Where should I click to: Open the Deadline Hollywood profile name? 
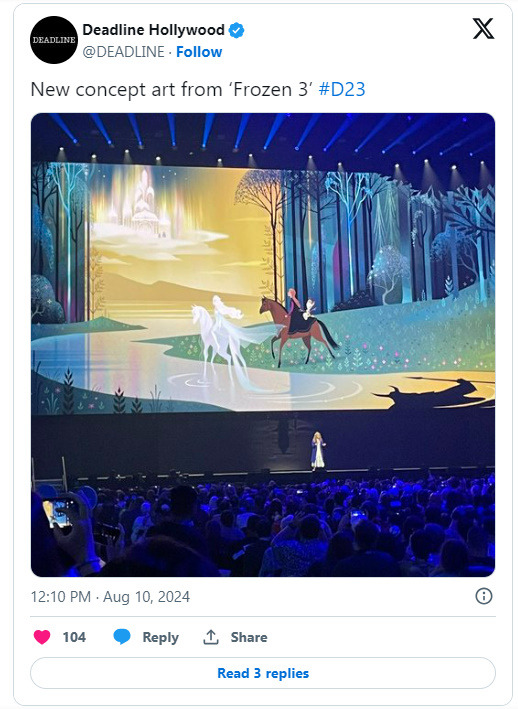click(154, 30)
